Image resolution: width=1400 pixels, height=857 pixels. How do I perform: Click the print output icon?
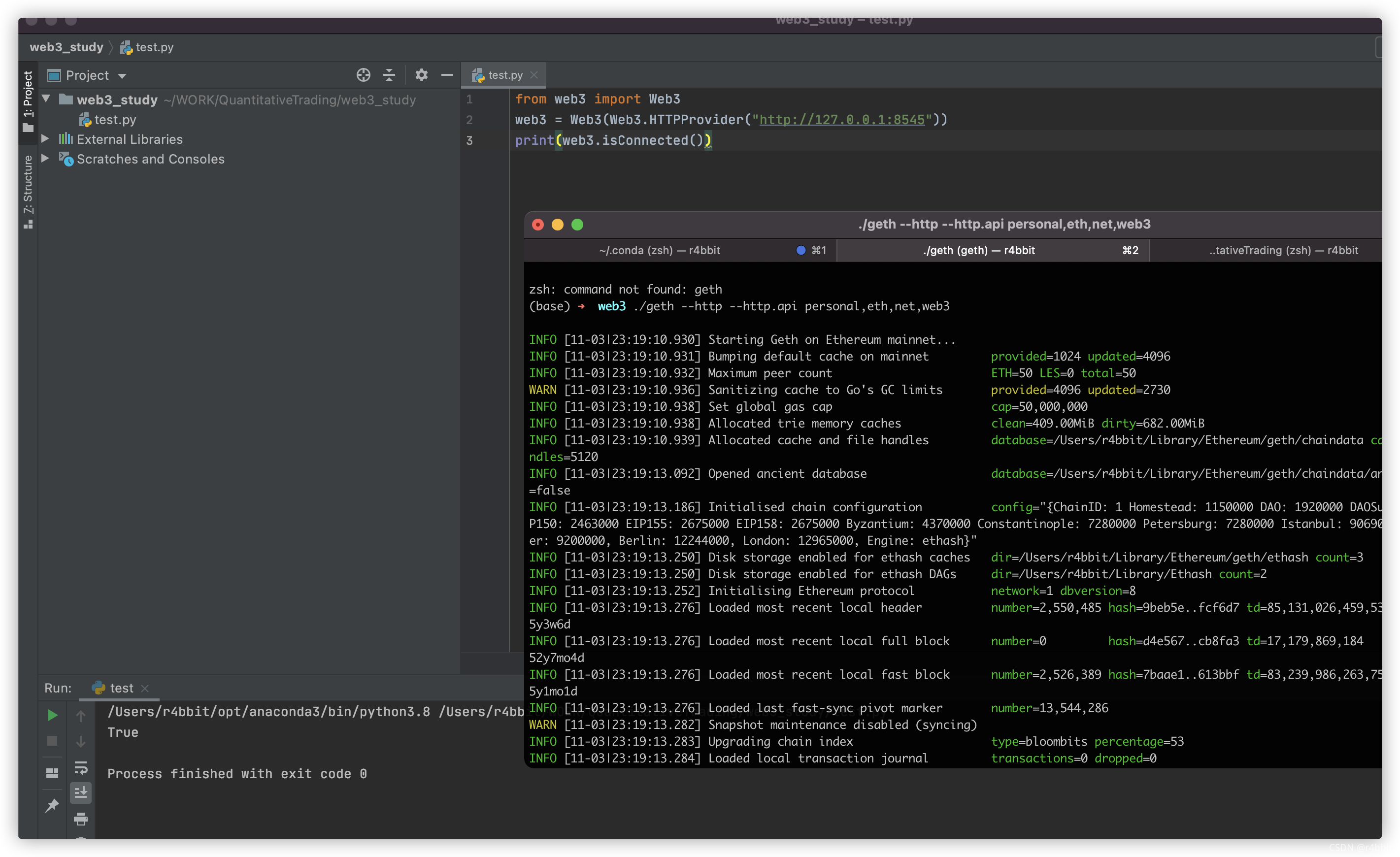pyautogui.click(x=81, y=819)
